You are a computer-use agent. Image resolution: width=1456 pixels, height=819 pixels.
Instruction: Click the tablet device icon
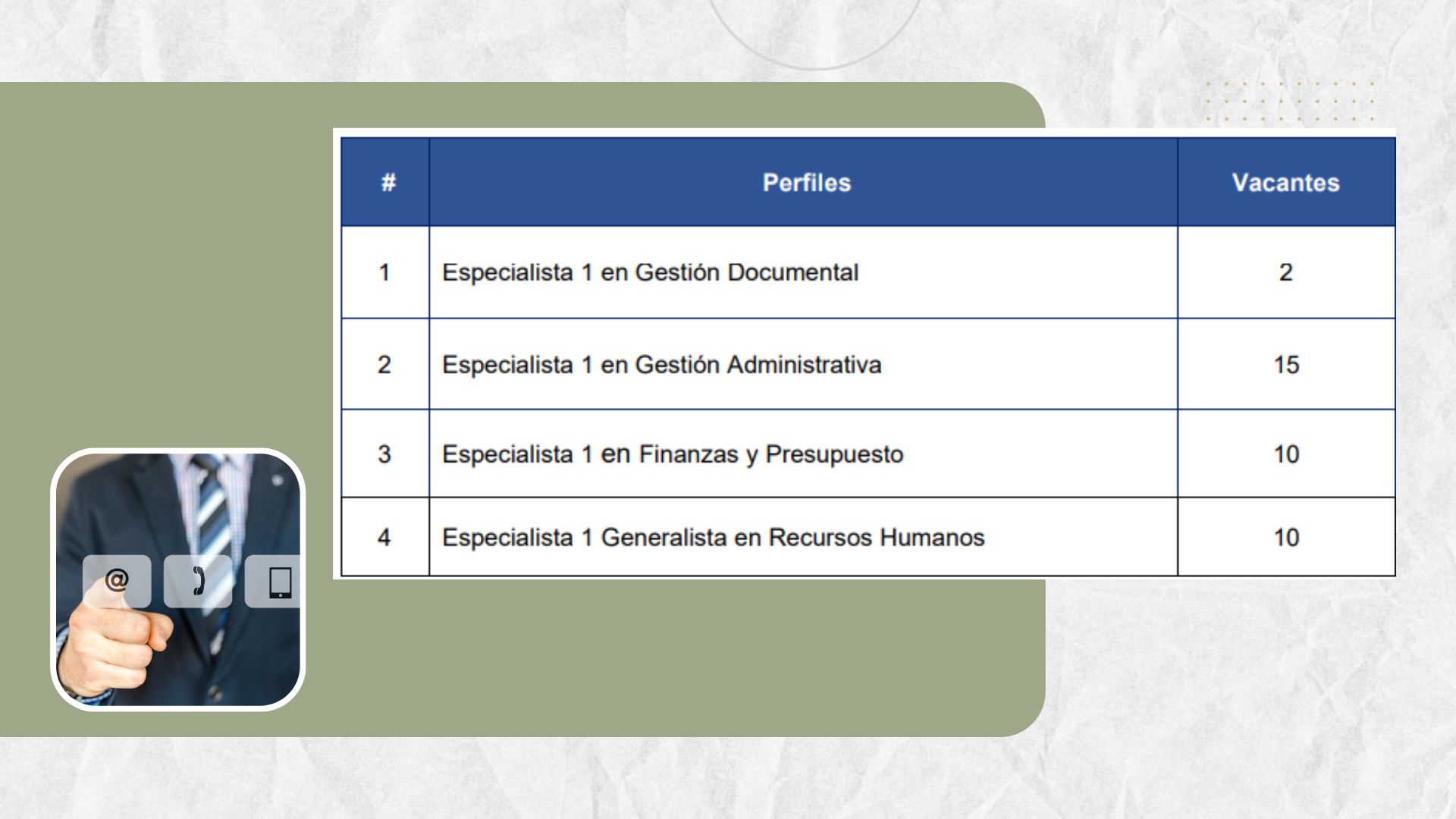274,582
